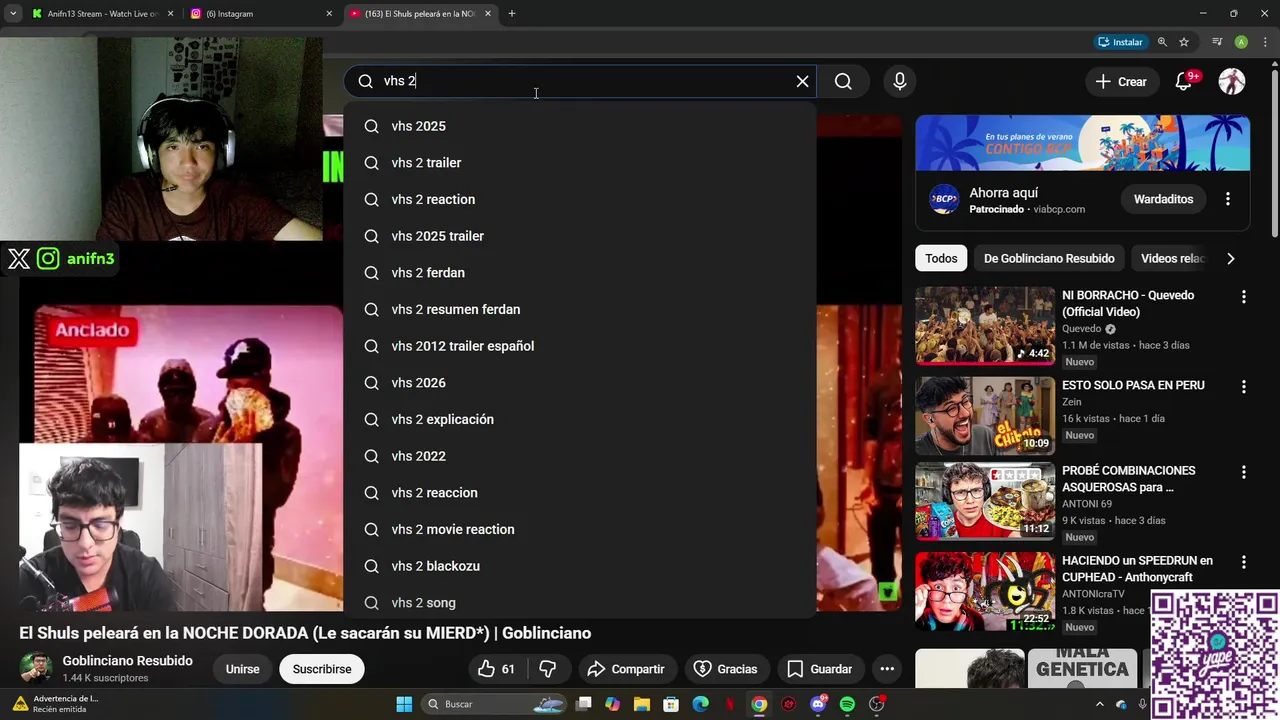Image resolution: width=1280 pixels, height=720 pixels.
Task: Open Discord from the taskbar
Action: pyautogui.click(x=818, y=704)
